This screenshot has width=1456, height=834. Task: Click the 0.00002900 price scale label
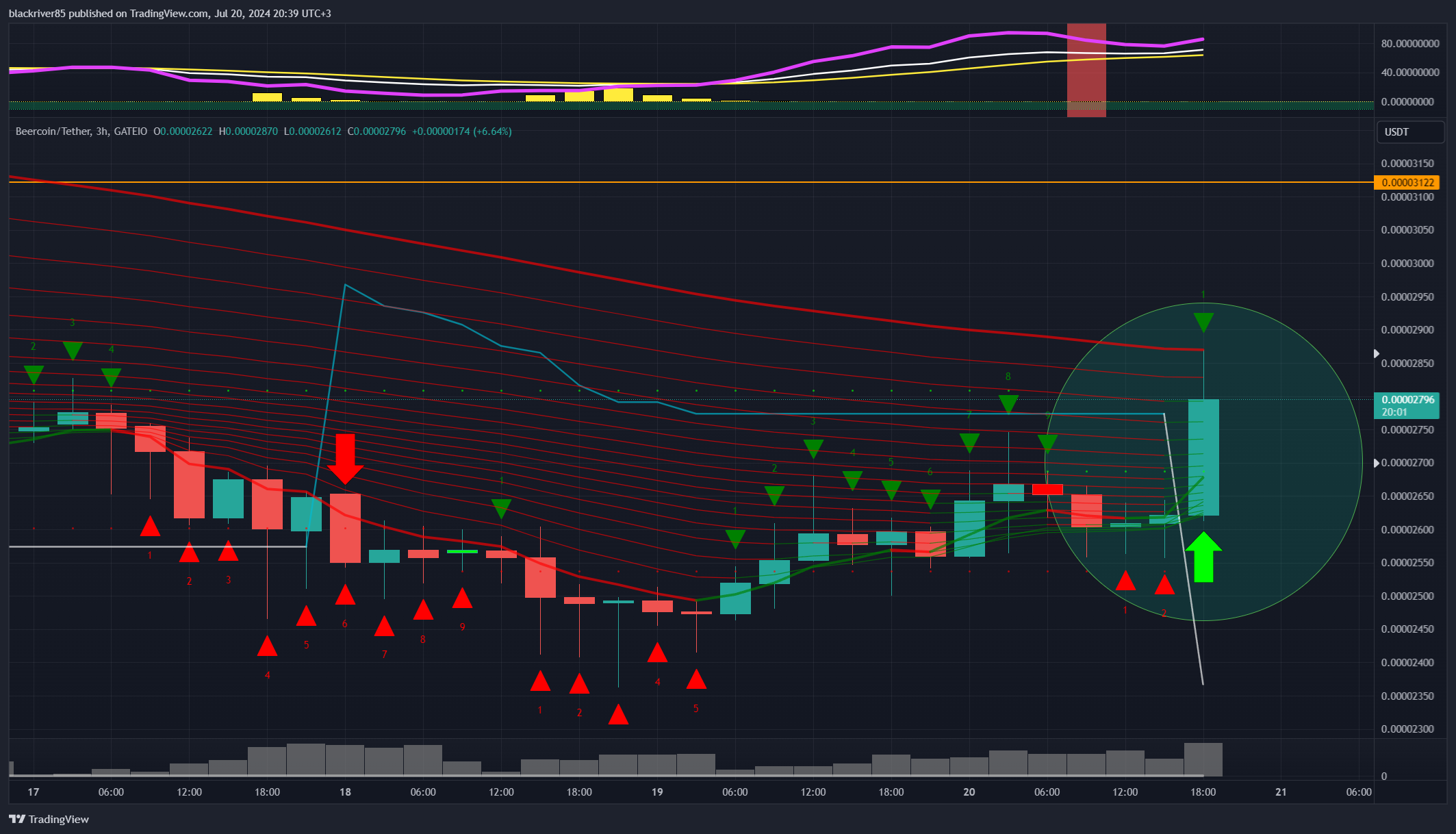click(x=1407, y=330)
